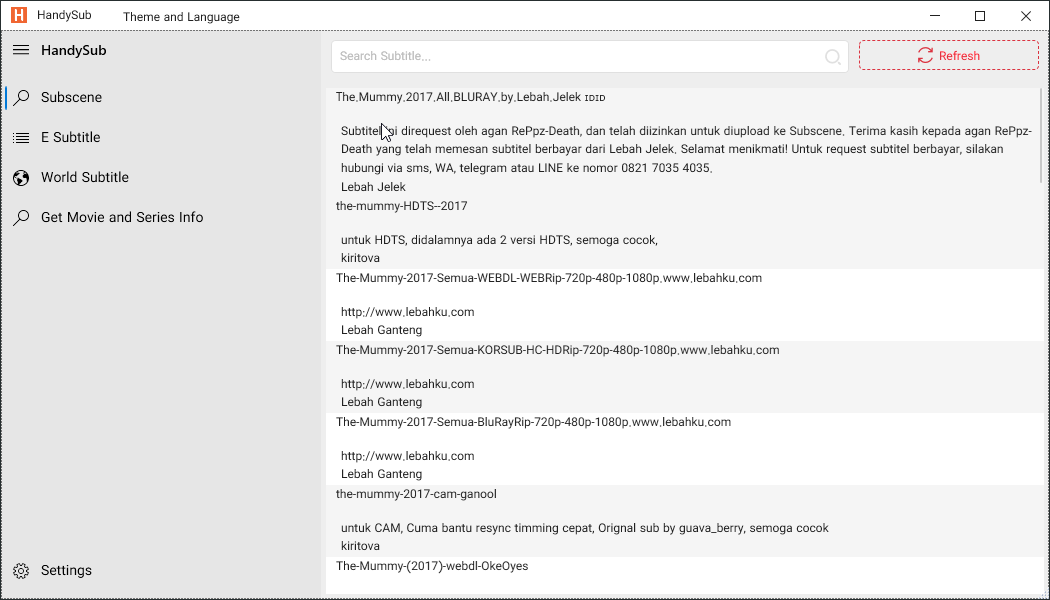
Task: Select the the-mummy-2017-cam-ganool subtitle entry
Action: pyautogui.click(x=418, y=493)
